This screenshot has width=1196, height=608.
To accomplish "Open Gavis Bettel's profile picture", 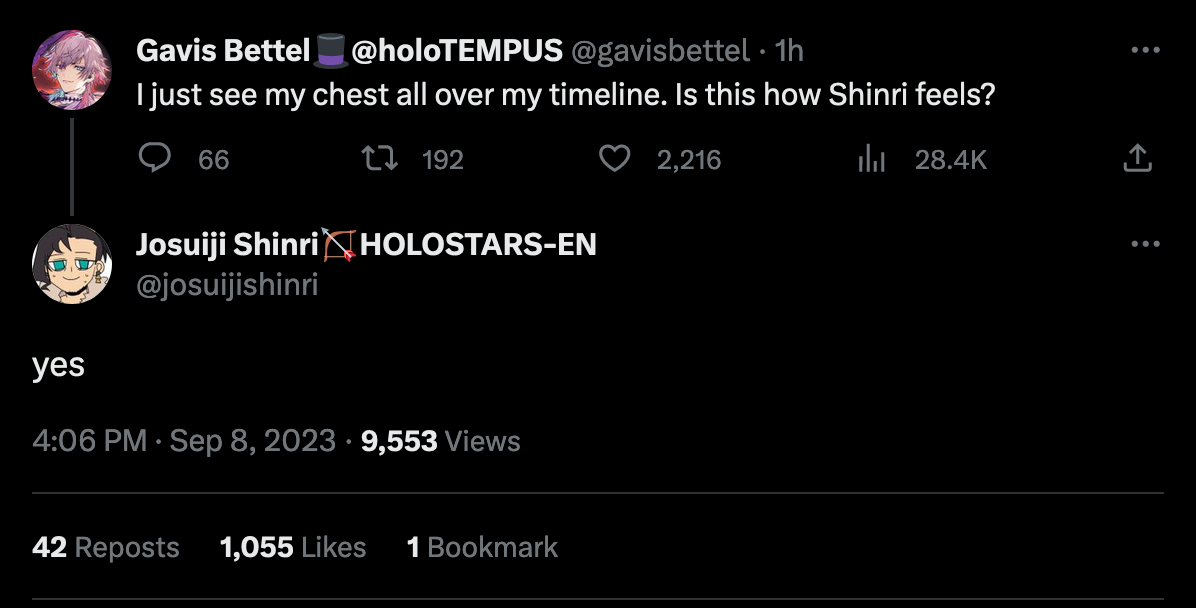I will tap(71, 70).
